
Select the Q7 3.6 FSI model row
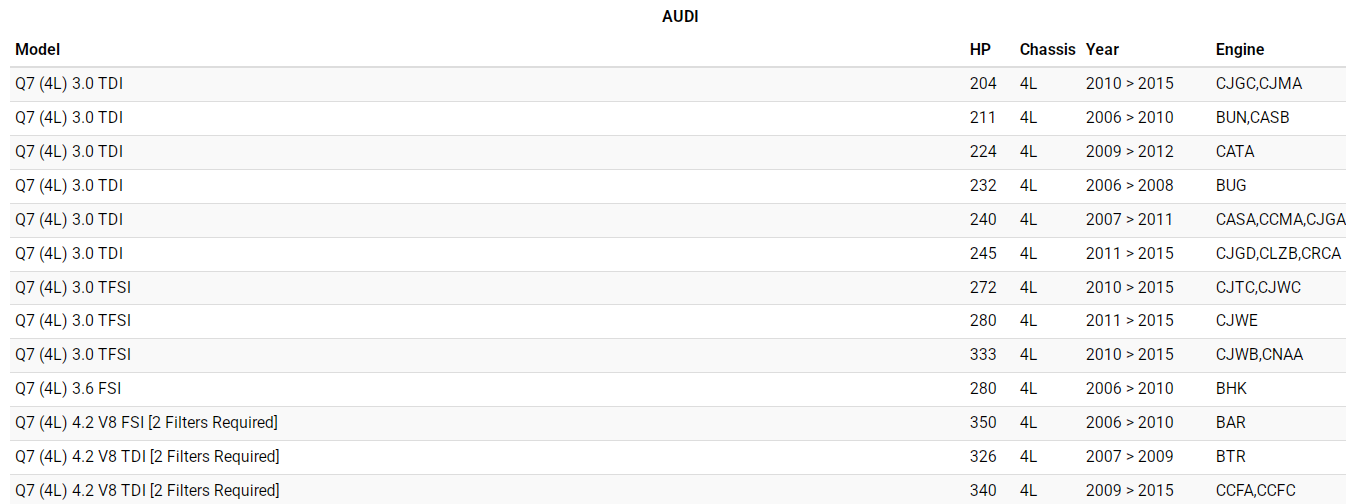click(x=68, y=388)
